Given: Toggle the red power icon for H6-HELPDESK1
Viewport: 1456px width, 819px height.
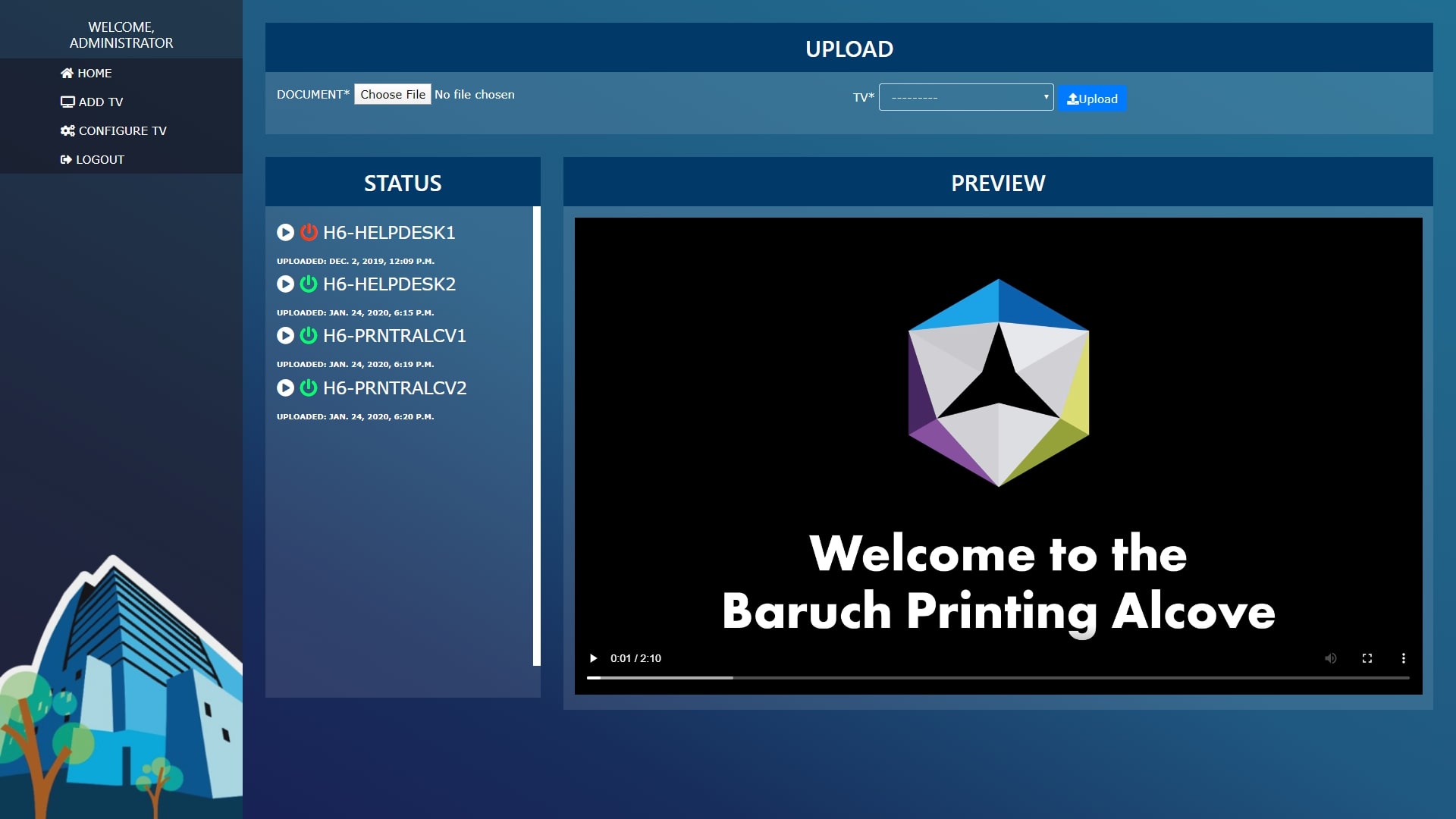Looking at the screenshot, I should pos(309,232).
